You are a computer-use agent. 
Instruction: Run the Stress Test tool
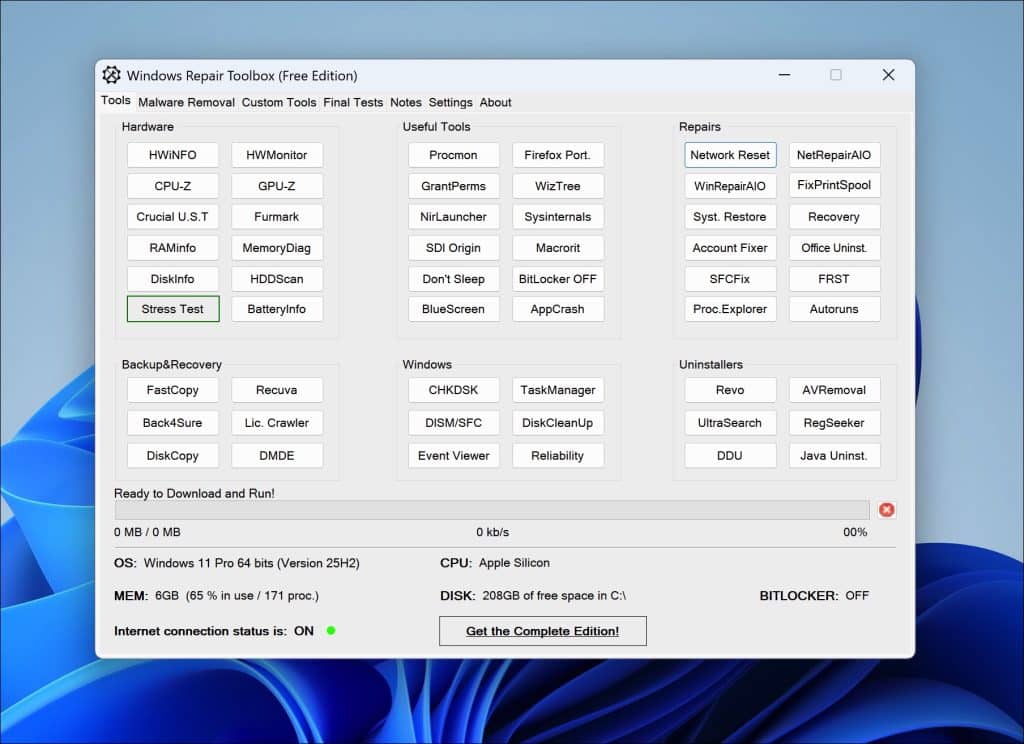click(x=173, y=309)
